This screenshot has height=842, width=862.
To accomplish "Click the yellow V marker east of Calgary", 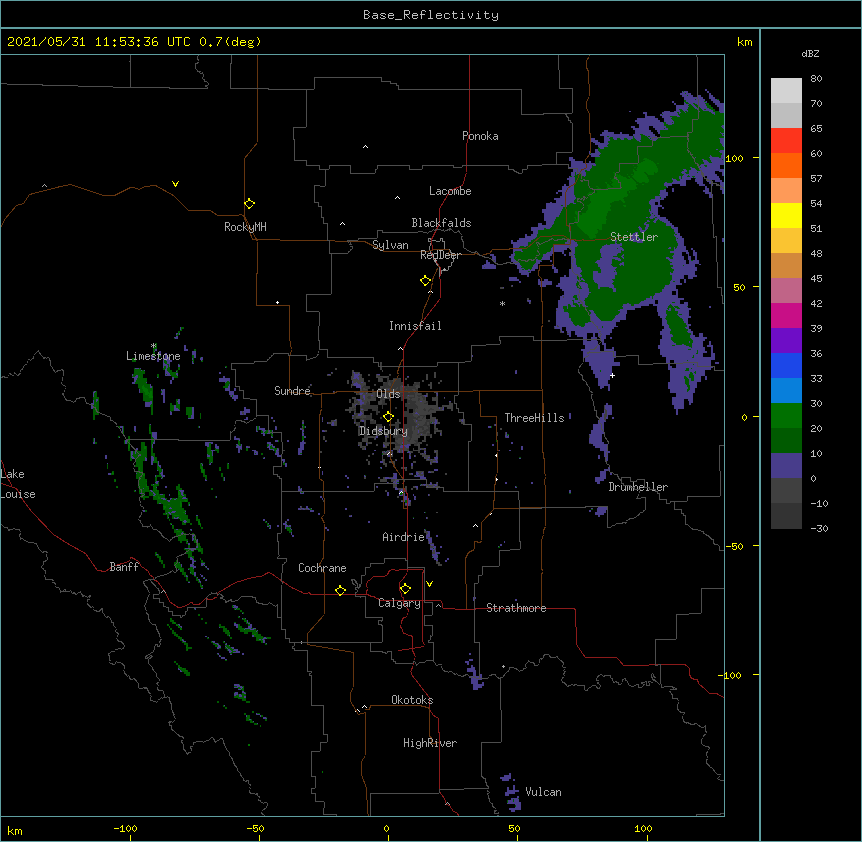I will tap(429, 584).
